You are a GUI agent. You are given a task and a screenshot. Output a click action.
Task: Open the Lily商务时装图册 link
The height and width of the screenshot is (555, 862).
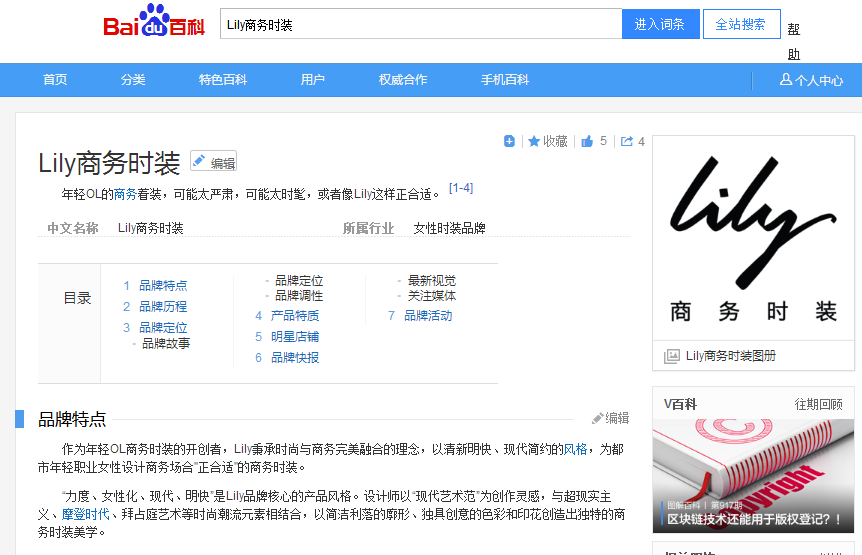(731, 356)
